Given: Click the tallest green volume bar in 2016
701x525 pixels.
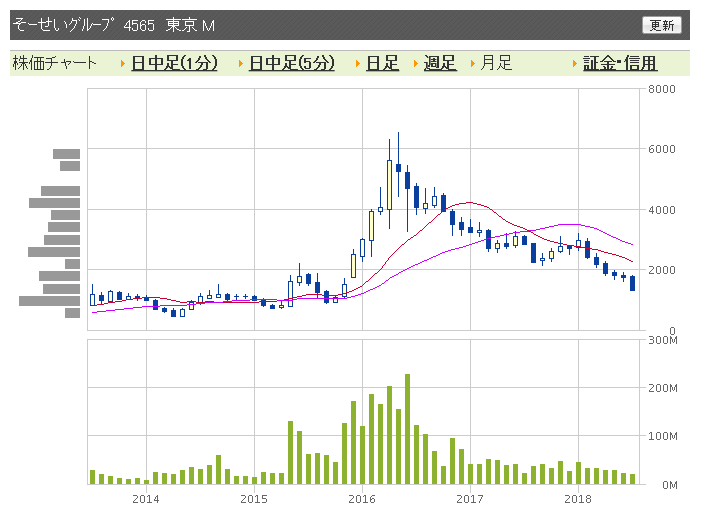Looking at the screenshot, I should tap(407, 429).
